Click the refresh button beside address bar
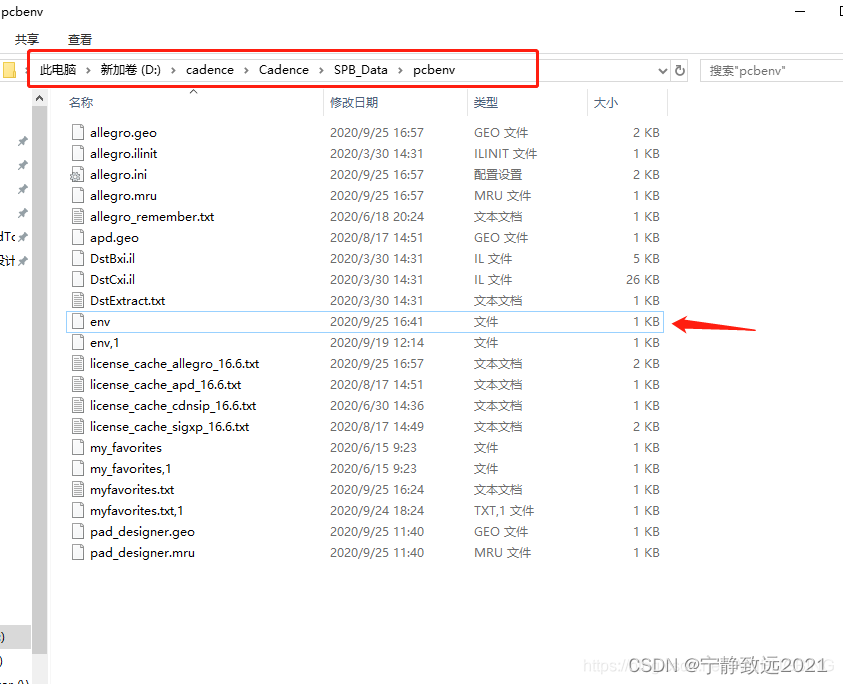This screenshot has width=843, height=684. click(x=680, y=70)
